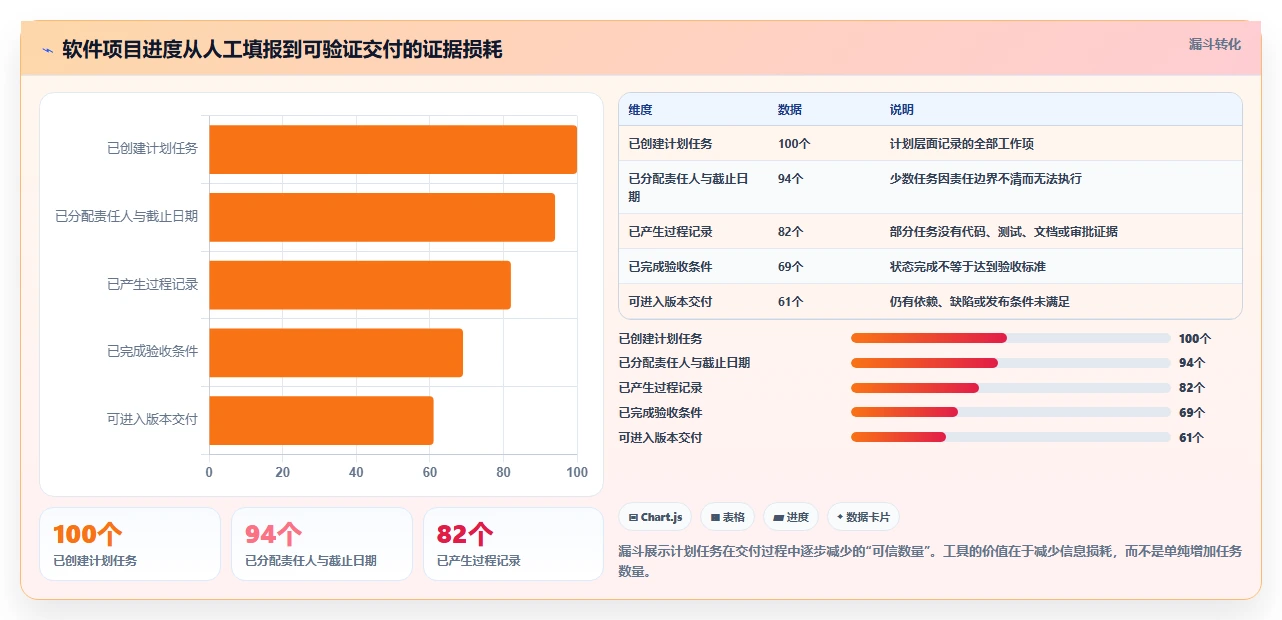Click the 已分配责任人与截止日期 bar in the chart
The width and height of the screenshot is (1282, 620).
[x=382, y=217]
